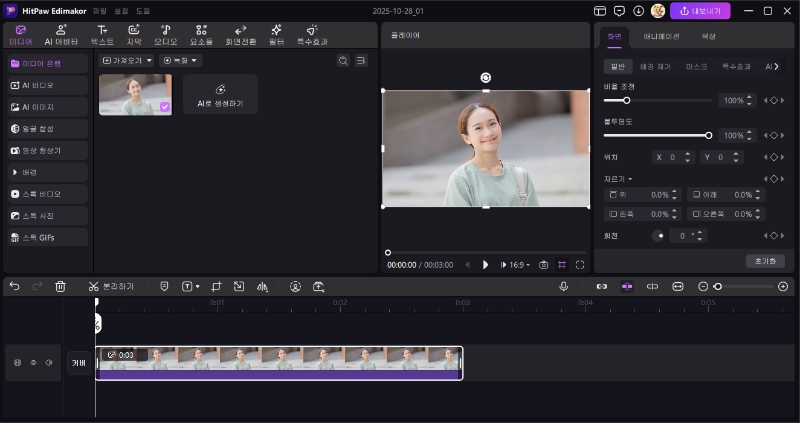
Task: Click the player progress bar handle
Action: pos(388,253)
